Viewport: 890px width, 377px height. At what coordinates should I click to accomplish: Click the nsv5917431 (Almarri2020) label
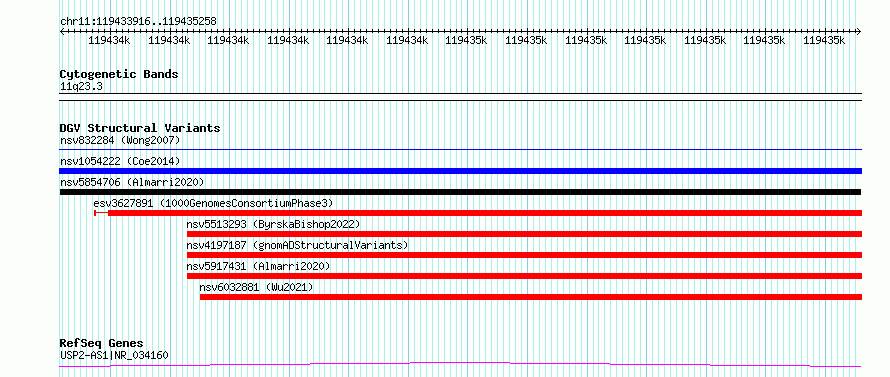point(258,266)
